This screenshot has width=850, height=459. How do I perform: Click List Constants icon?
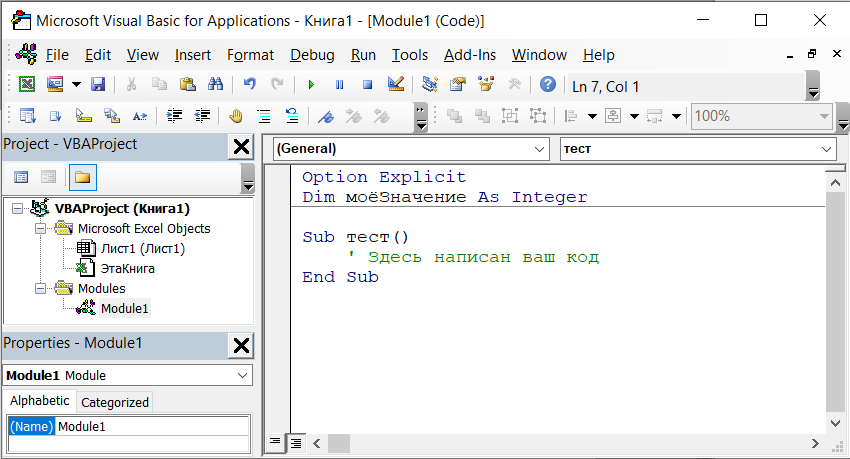(x=55, y=116)
